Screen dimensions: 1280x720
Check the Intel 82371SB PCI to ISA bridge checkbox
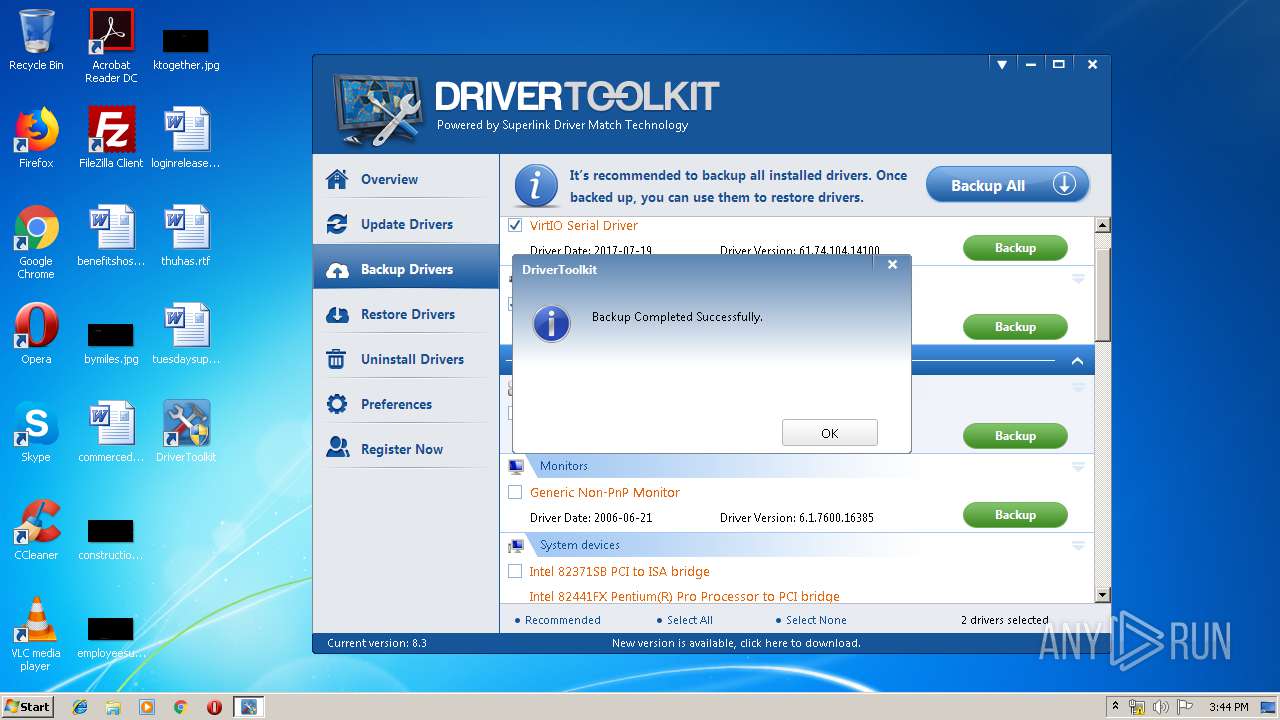(515, 571)
